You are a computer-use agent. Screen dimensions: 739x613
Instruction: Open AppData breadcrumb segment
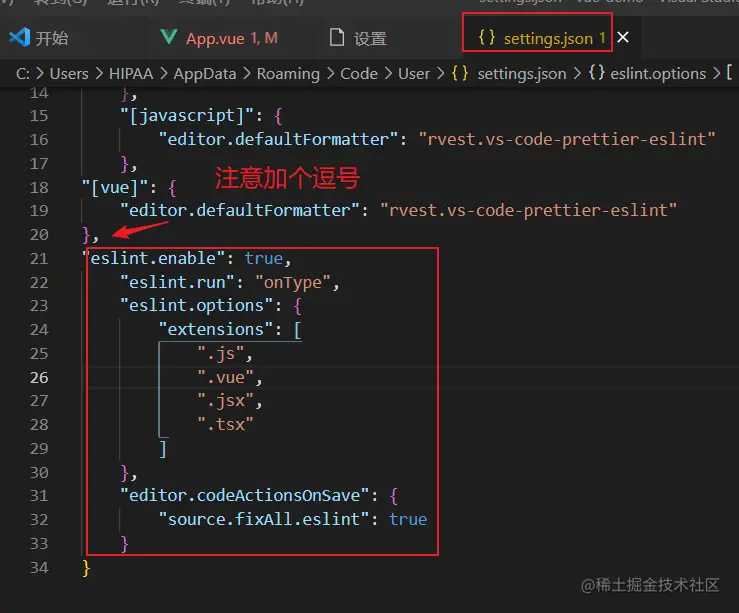[205, 74]
